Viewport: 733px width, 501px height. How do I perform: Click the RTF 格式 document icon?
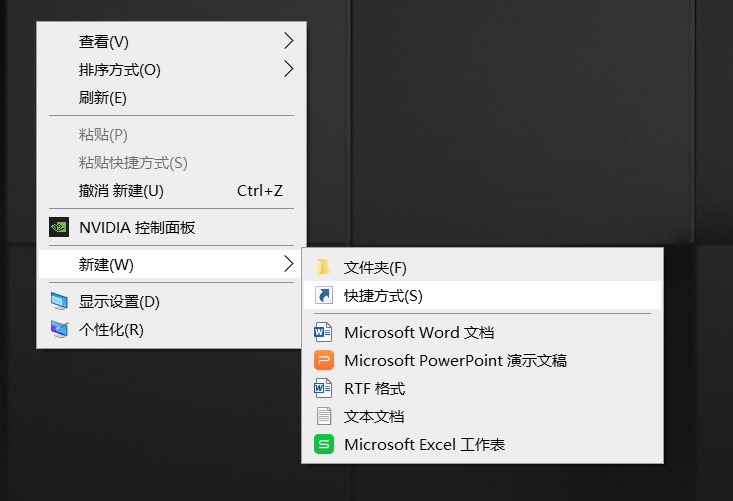point(323,388)
